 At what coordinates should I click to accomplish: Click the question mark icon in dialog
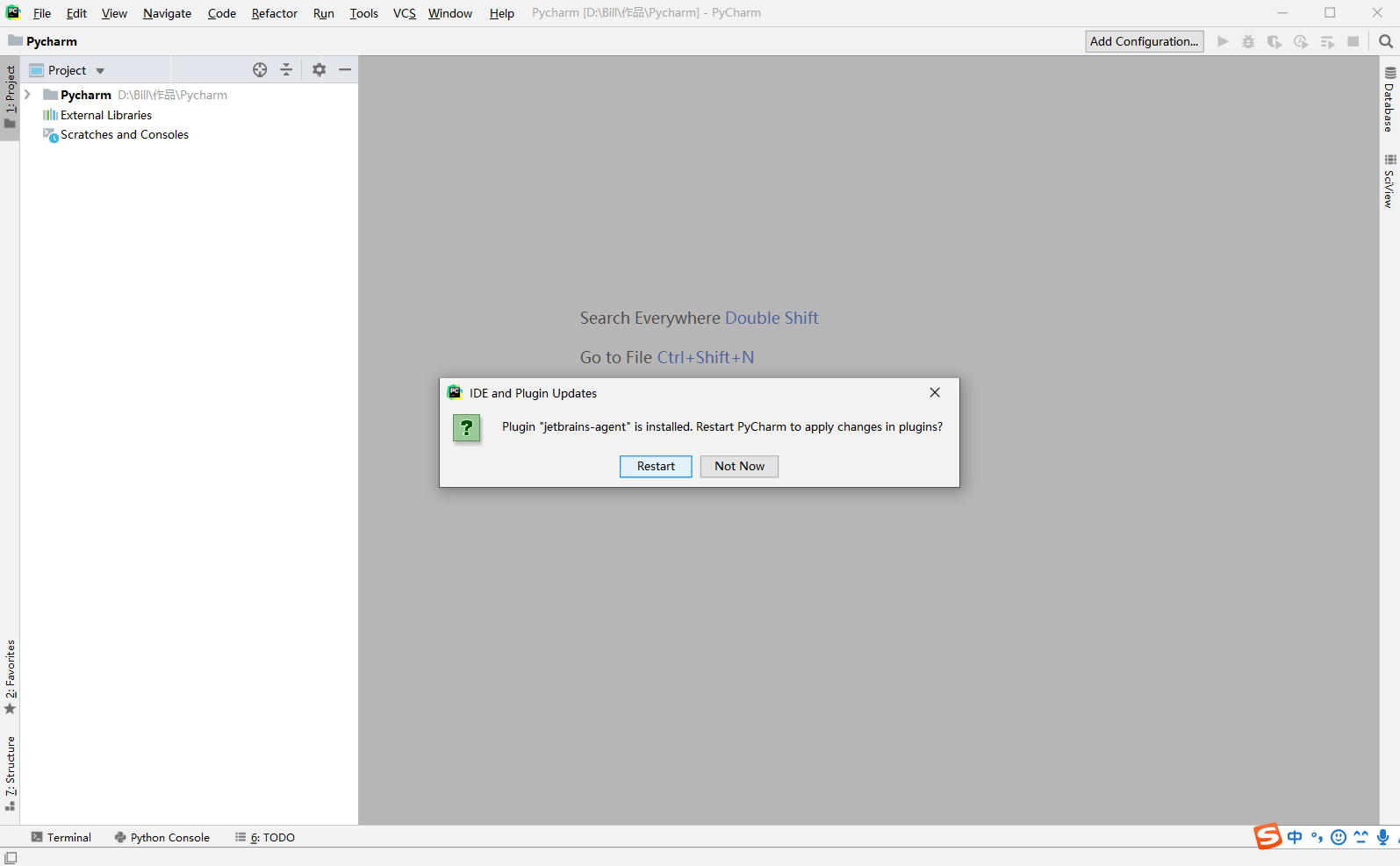click(x=466, y=428)
